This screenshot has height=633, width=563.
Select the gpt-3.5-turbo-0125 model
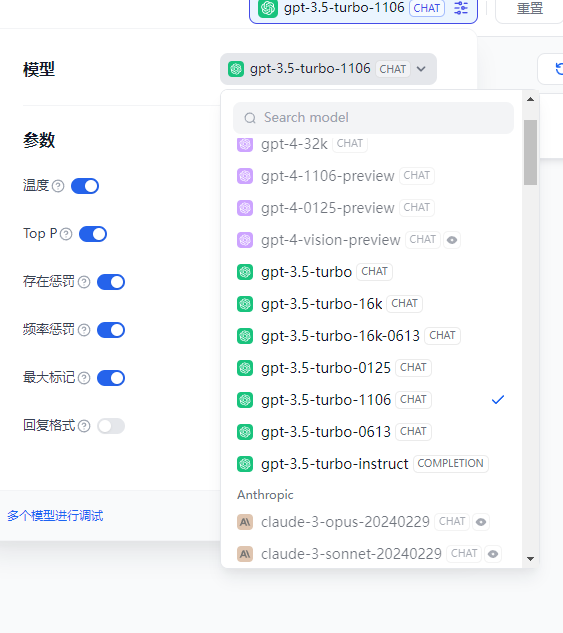371,368
